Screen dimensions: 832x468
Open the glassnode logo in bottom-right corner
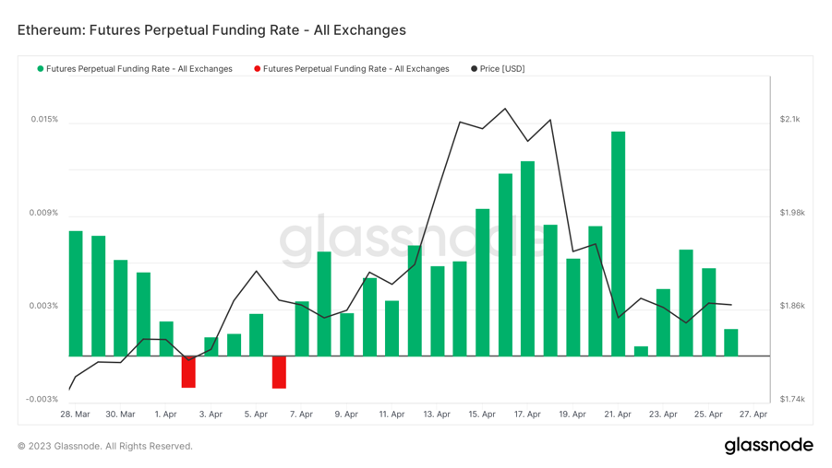coord(766,445)
